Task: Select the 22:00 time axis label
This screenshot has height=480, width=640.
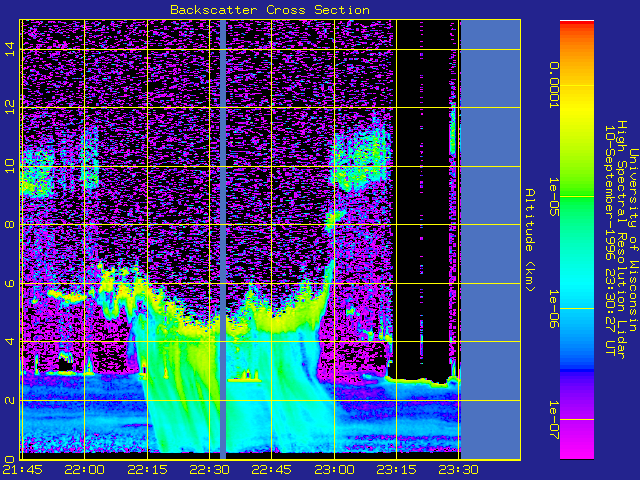Action: [x=85, y=470]
